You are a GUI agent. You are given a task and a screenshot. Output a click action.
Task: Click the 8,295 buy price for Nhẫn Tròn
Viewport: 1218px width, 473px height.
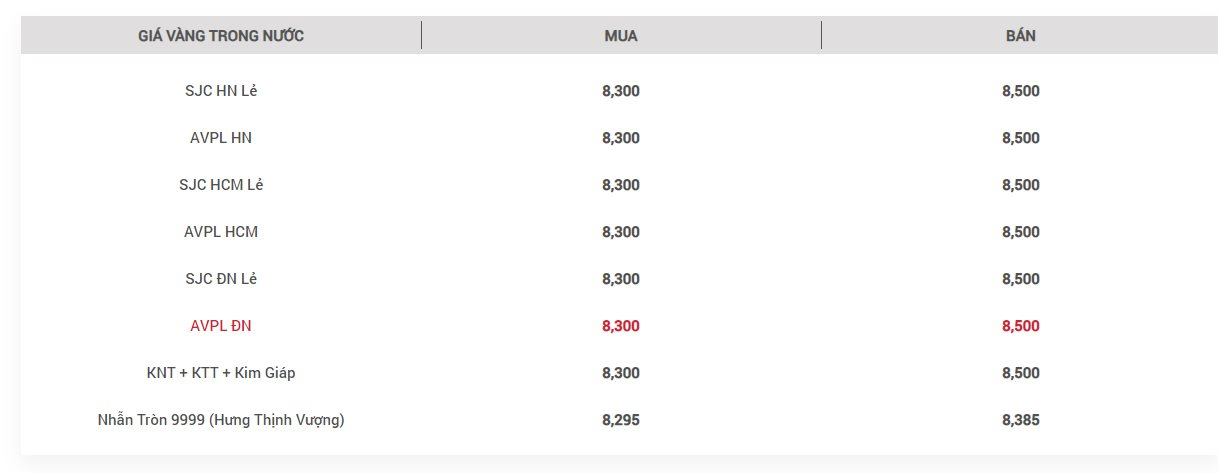[621, 420]
